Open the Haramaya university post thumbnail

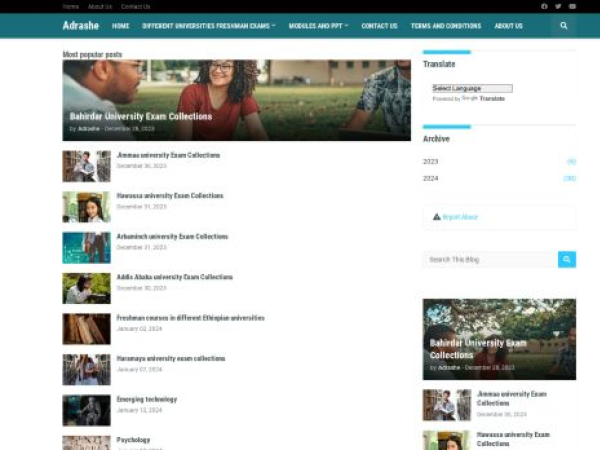[86, 369]
